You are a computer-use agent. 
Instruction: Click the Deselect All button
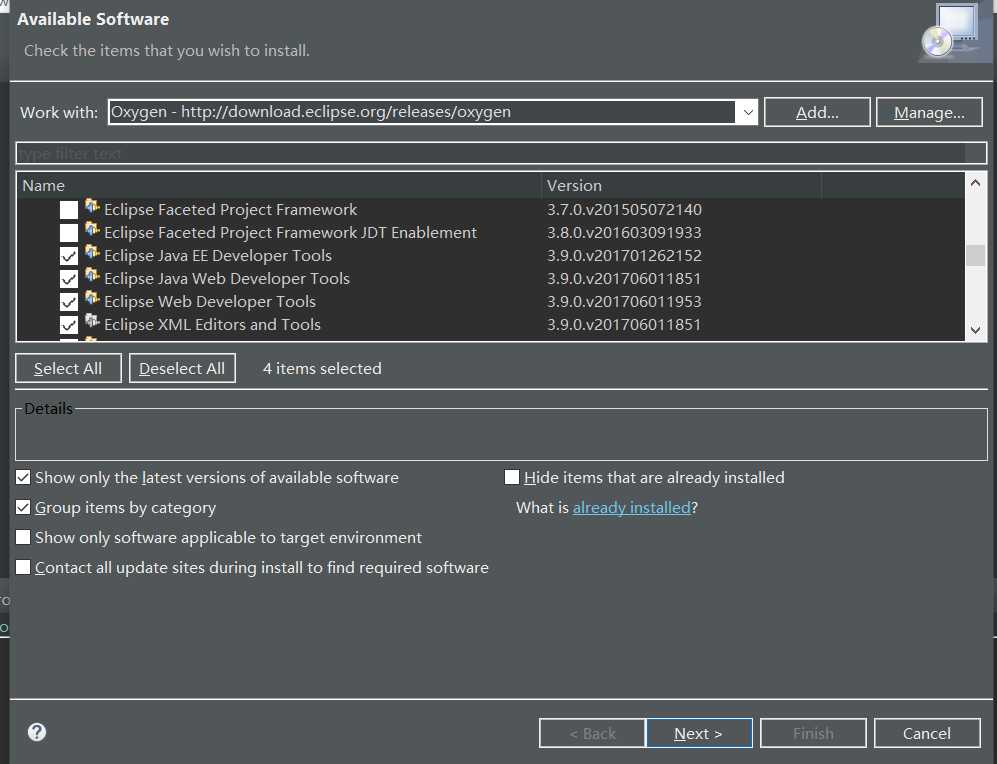(x=182, y=368)
